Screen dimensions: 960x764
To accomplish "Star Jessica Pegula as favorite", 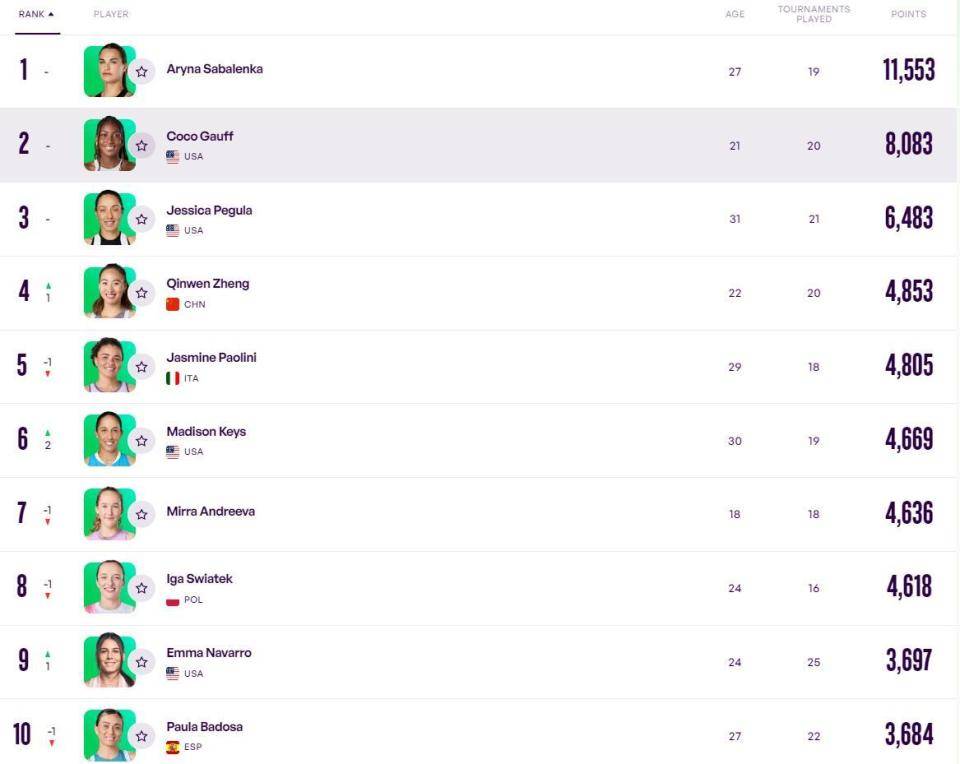I will coord(141,219).
